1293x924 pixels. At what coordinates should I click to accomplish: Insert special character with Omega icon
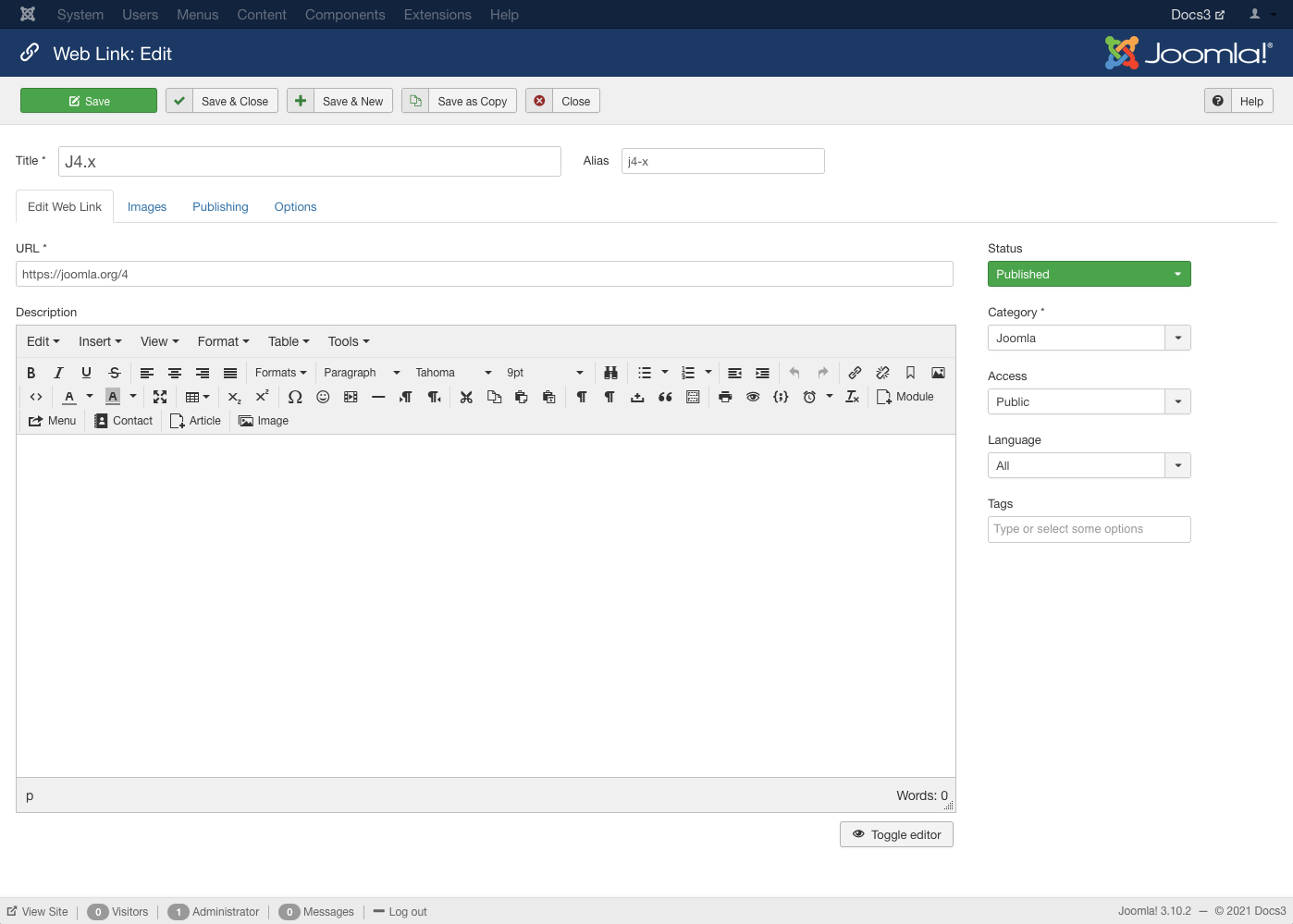(x=295, y=397)
